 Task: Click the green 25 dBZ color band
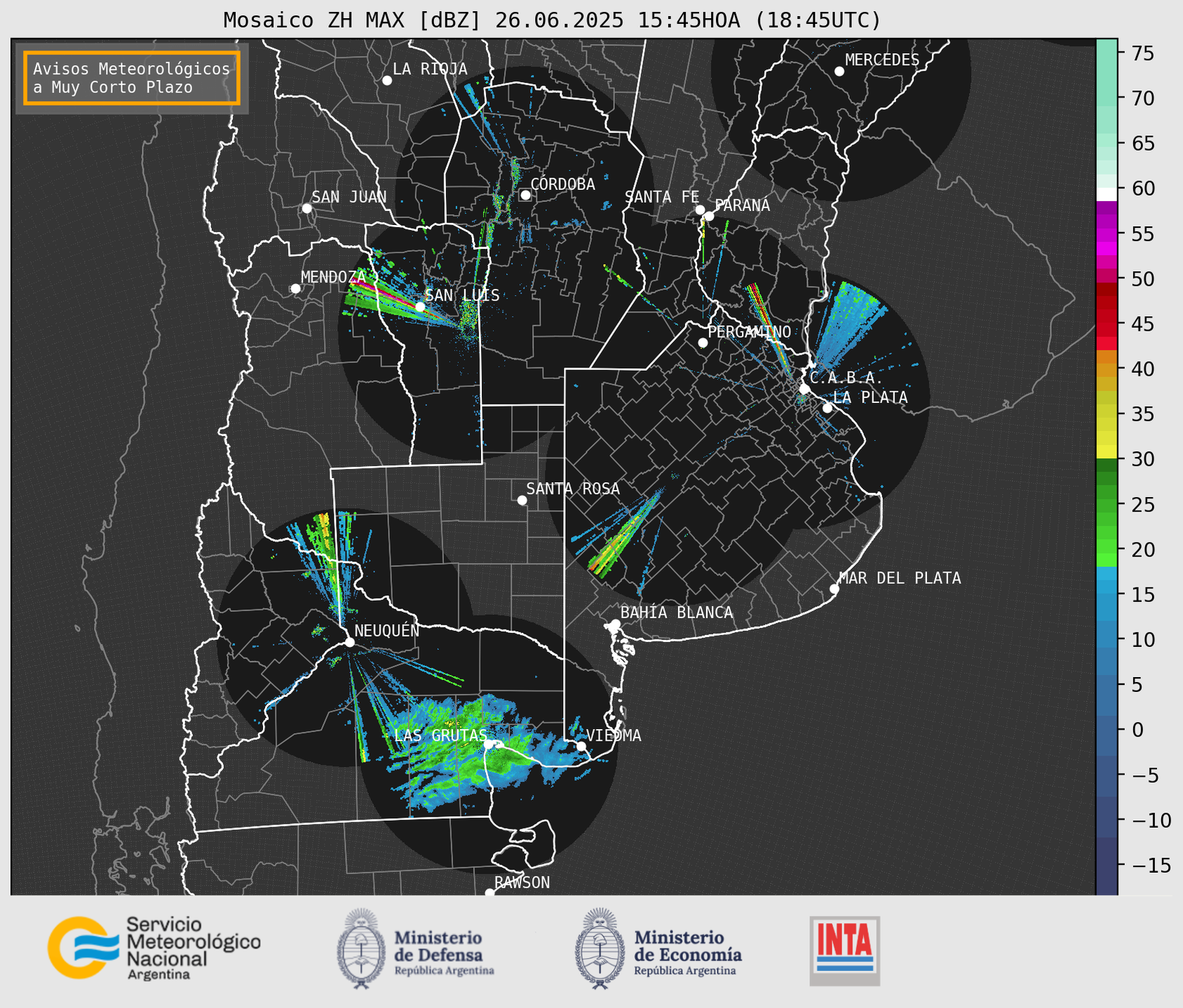(x=1107, y=505)
